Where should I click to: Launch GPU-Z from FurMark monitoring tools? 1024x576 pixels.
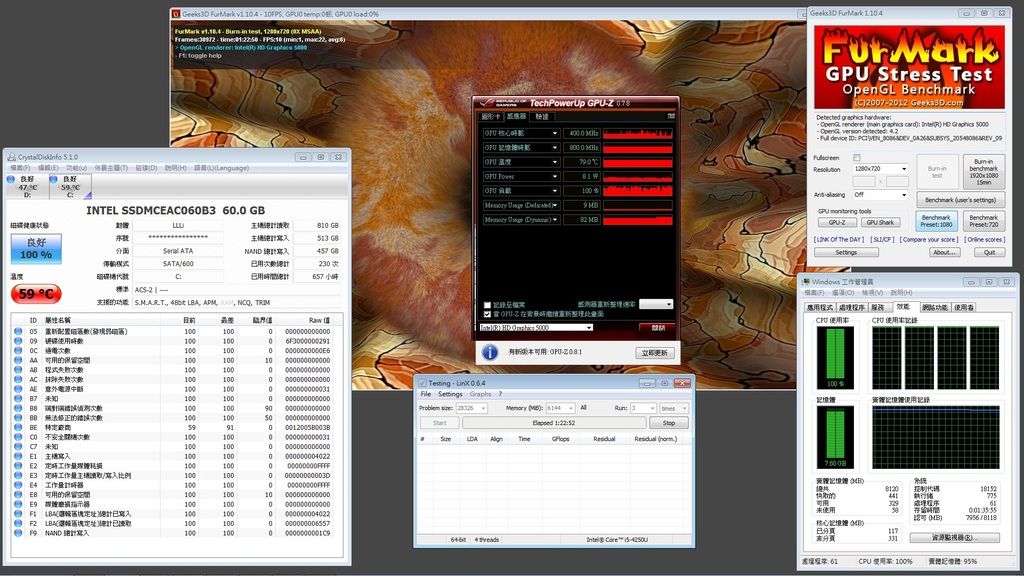pos(837,223)
